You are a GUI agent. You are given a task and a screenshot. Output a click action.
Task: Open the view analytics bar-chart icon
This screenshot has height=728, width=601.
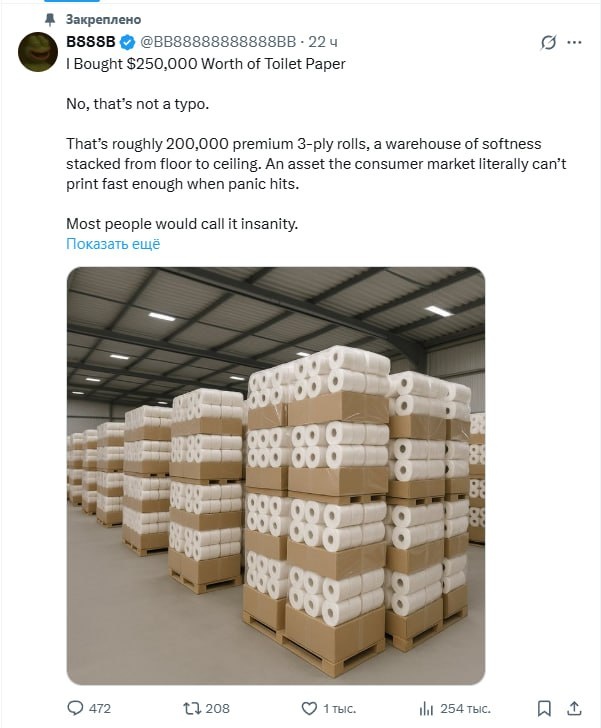pos(424,708)
